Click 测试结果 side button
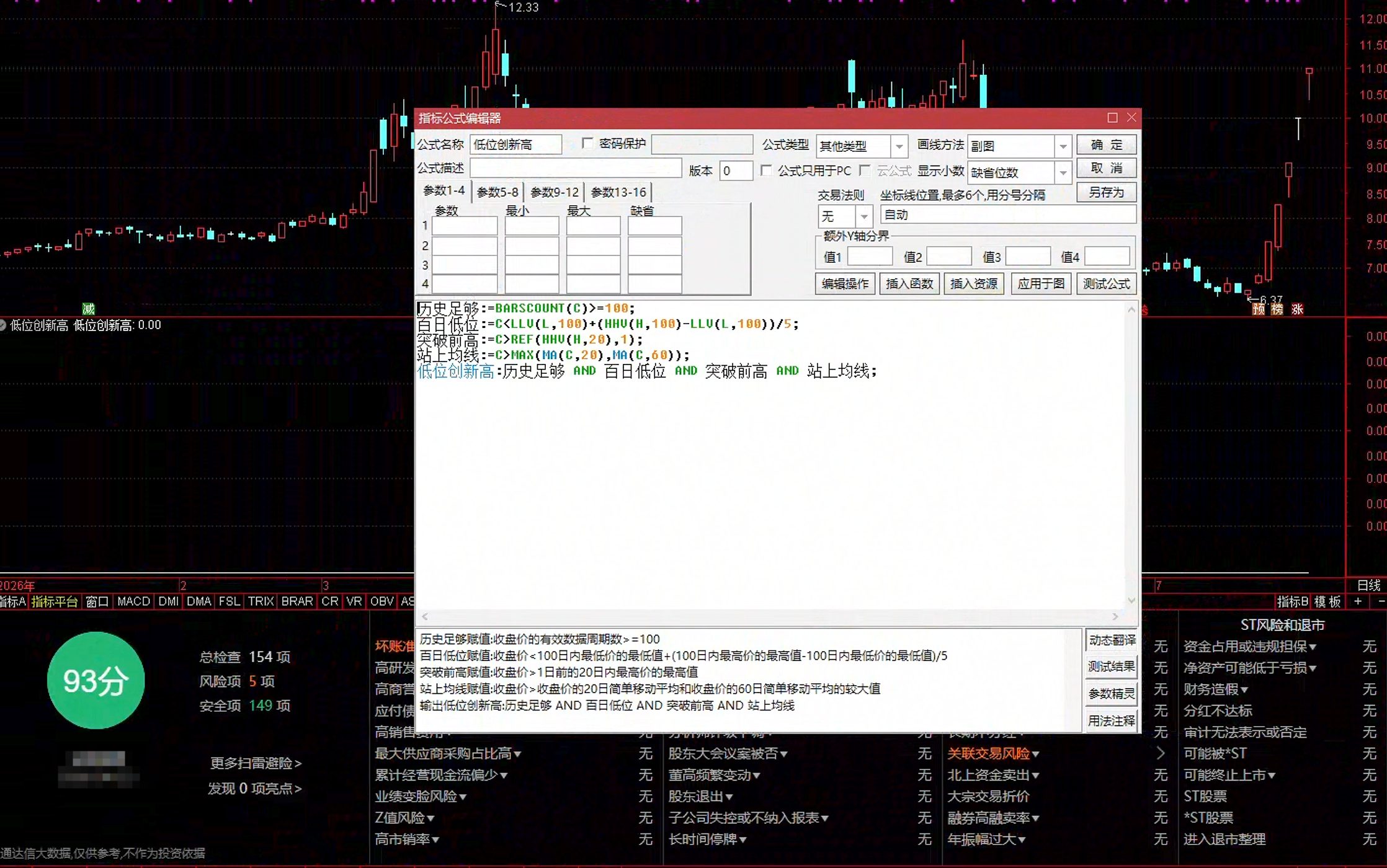The width and height of the screenshot is (1387, 868). [x=1112, y=666]
